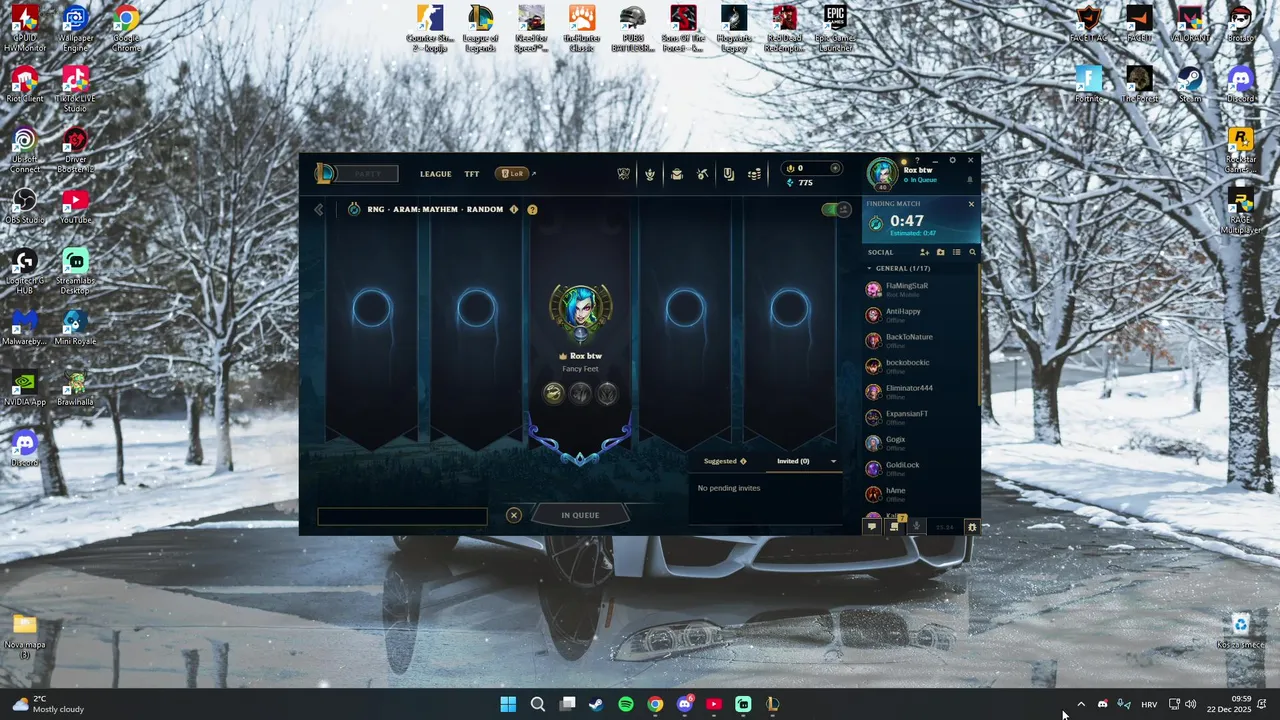Open the missions icon with badge 7
The height and width of the screenshot is (720, 1280).
[895, 526]
